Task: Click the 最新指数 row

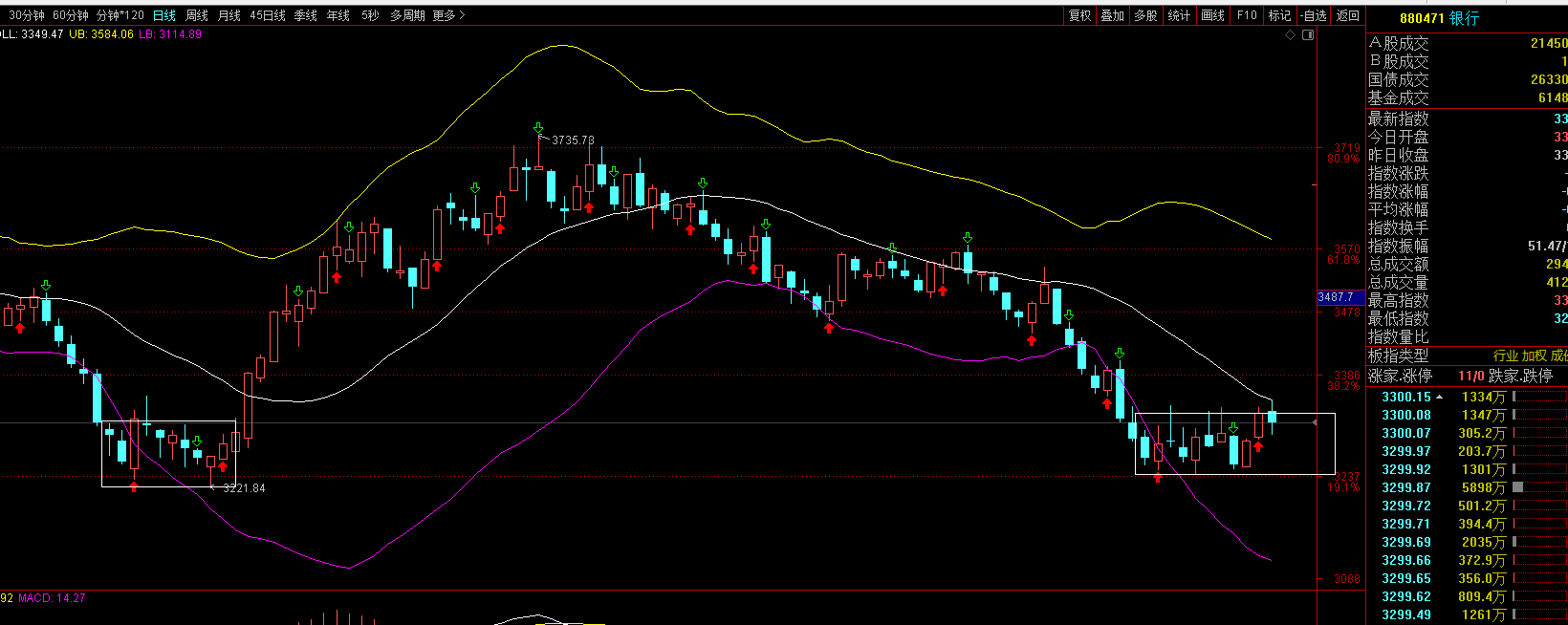Action: point(1468,119)
